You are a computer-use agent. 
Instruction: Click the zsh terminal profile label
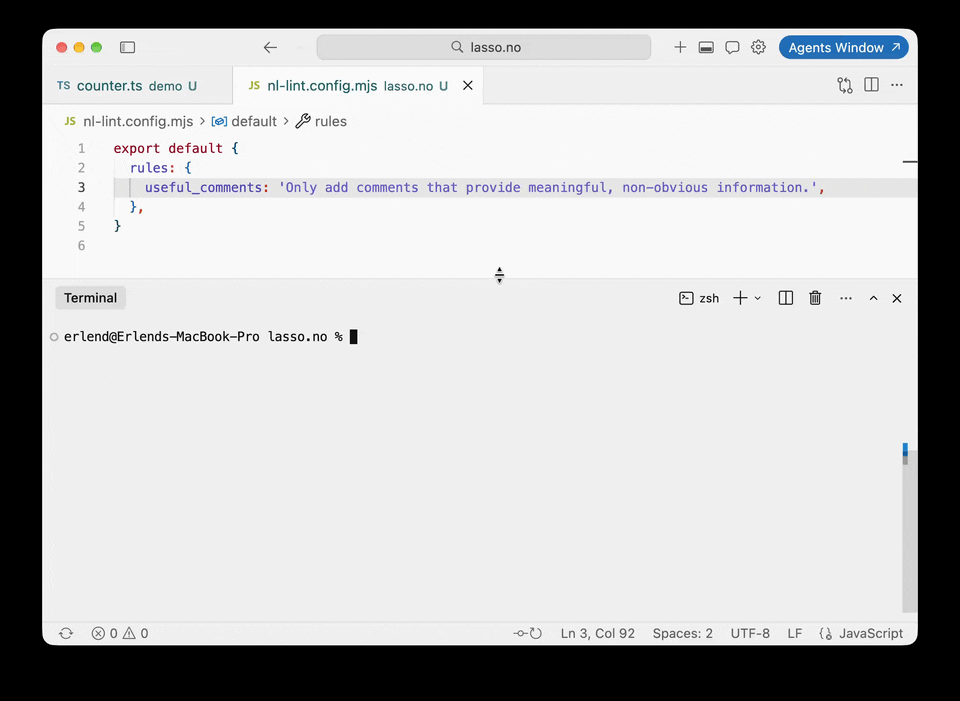click(x=709, y=298)
